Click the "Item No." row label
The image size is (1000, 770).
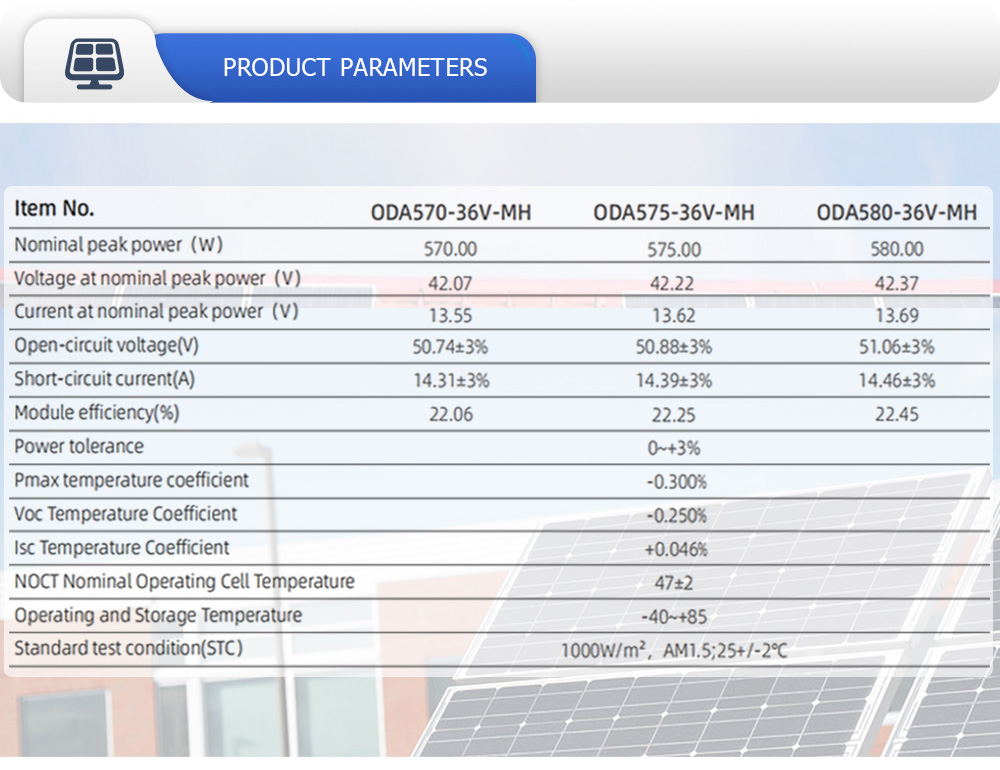pos(54,208)
